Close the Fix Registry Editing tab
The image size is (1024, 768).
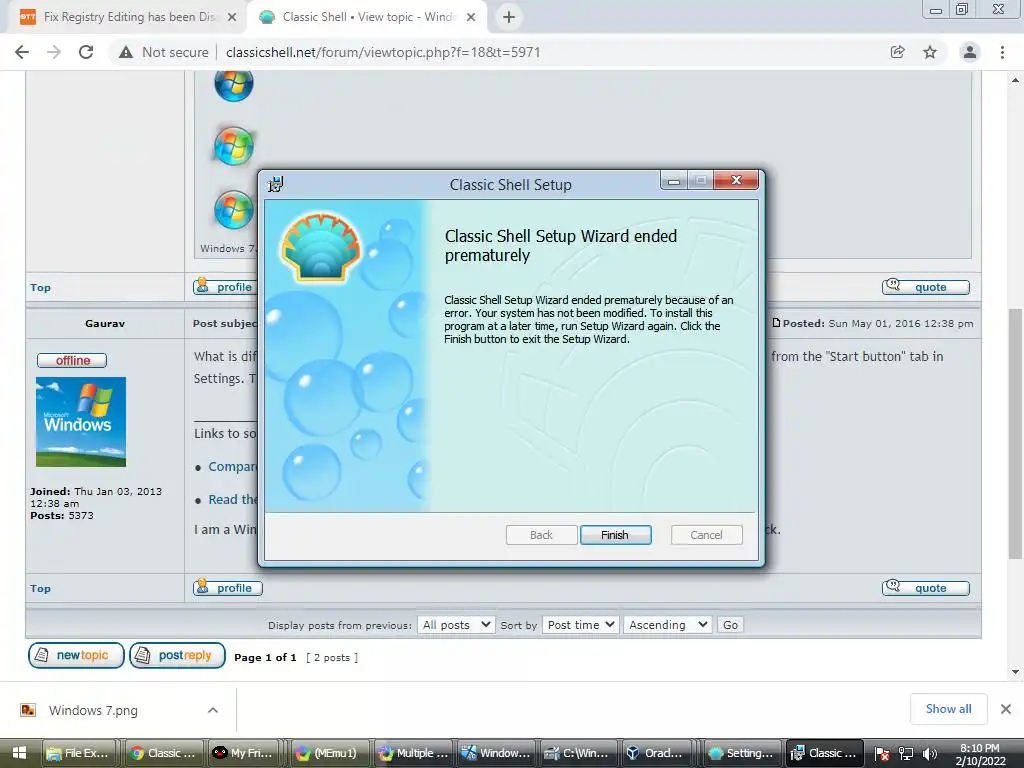coord(232,17)
